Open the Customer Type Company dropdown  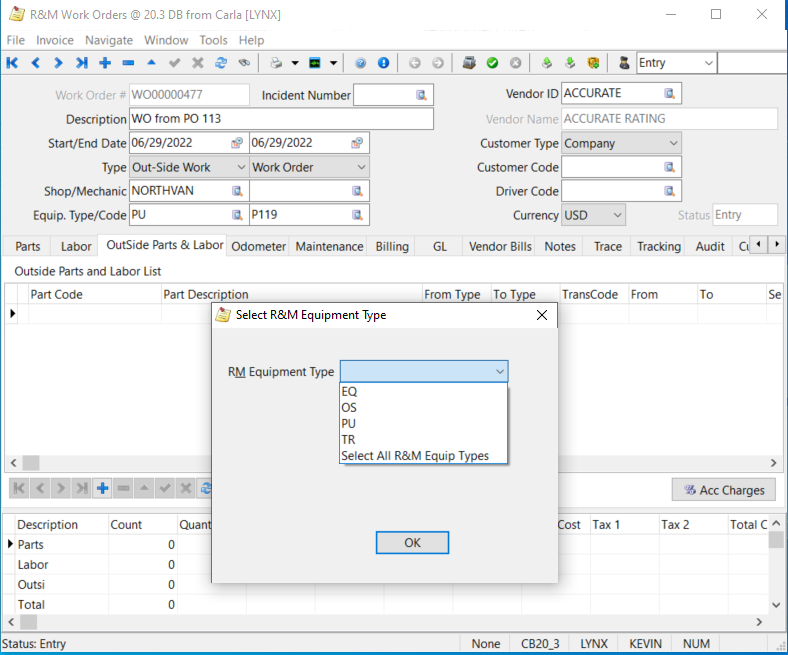tap(672, 143)
